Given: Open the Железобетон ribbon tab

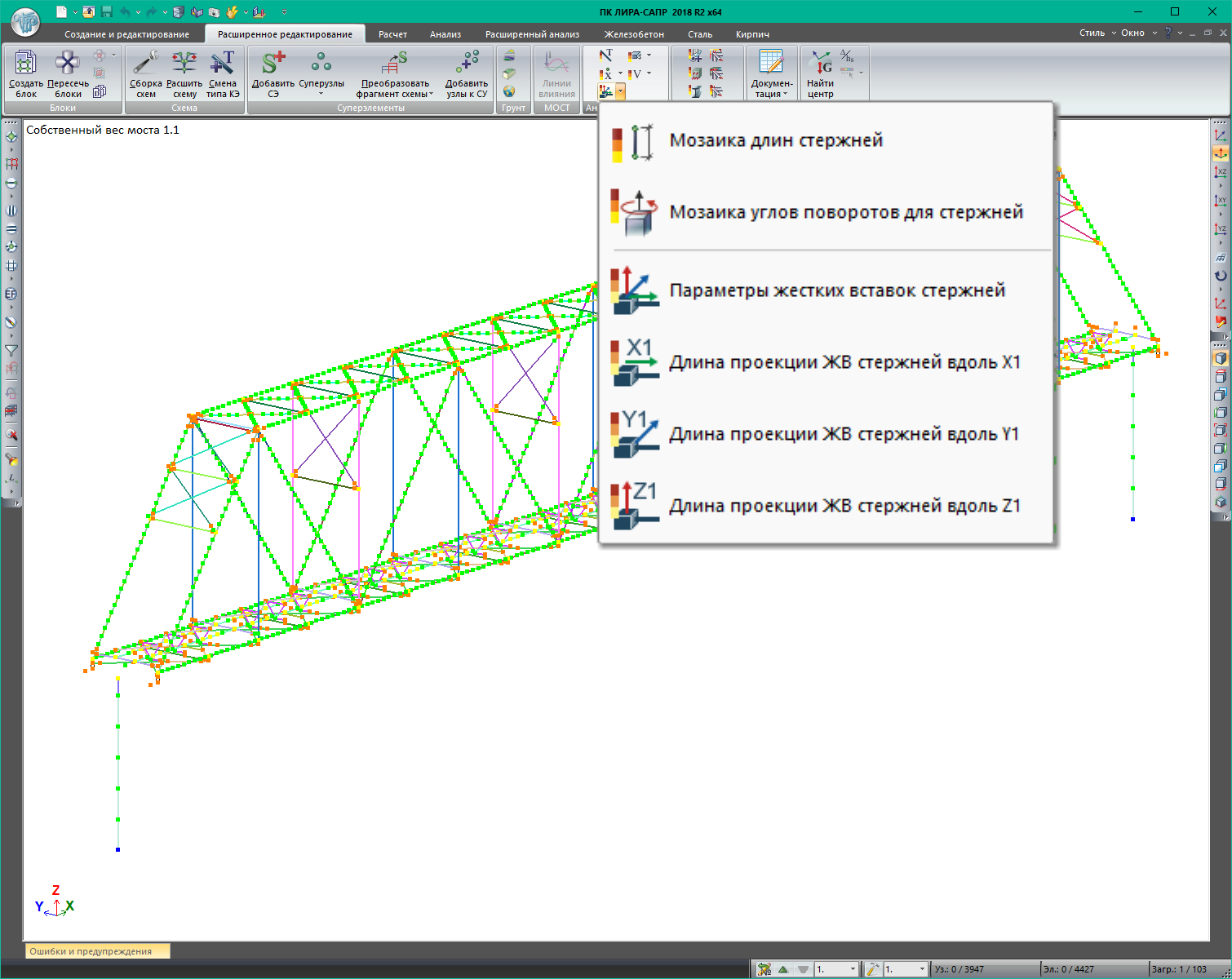Looking at the screenshot, I should click(x=634, y=34).
